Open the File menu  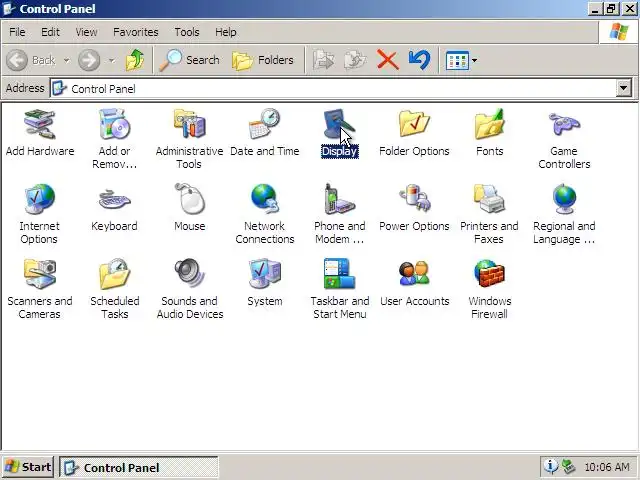(17, 32)
